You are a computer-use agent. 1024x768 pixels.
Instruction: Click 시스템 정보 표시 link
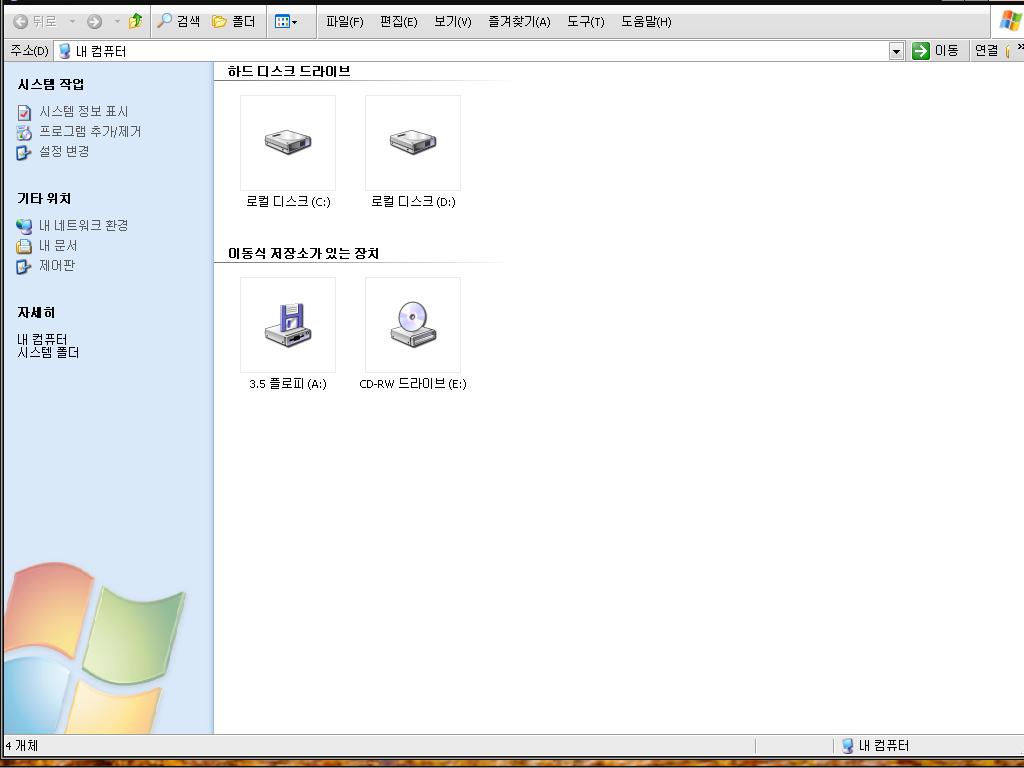84,112
